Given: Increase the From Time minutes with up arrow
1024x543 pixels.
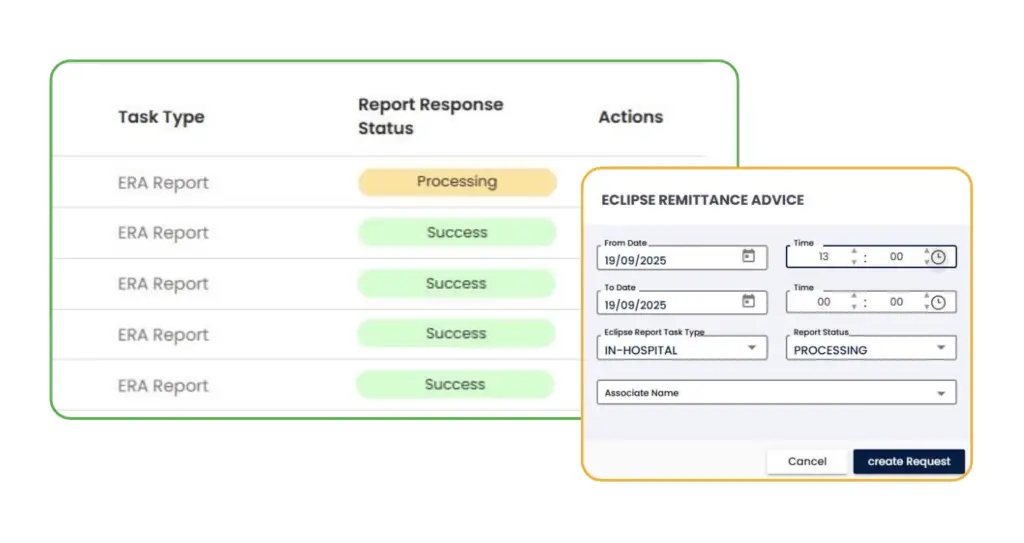Looking at the screenshot, I should 926,252.
